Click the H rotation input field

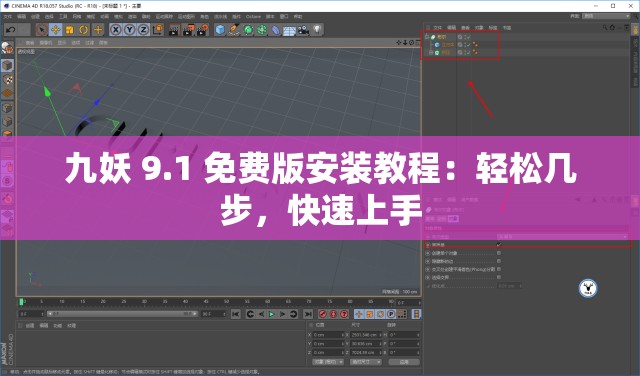click(x=404, y=335)
